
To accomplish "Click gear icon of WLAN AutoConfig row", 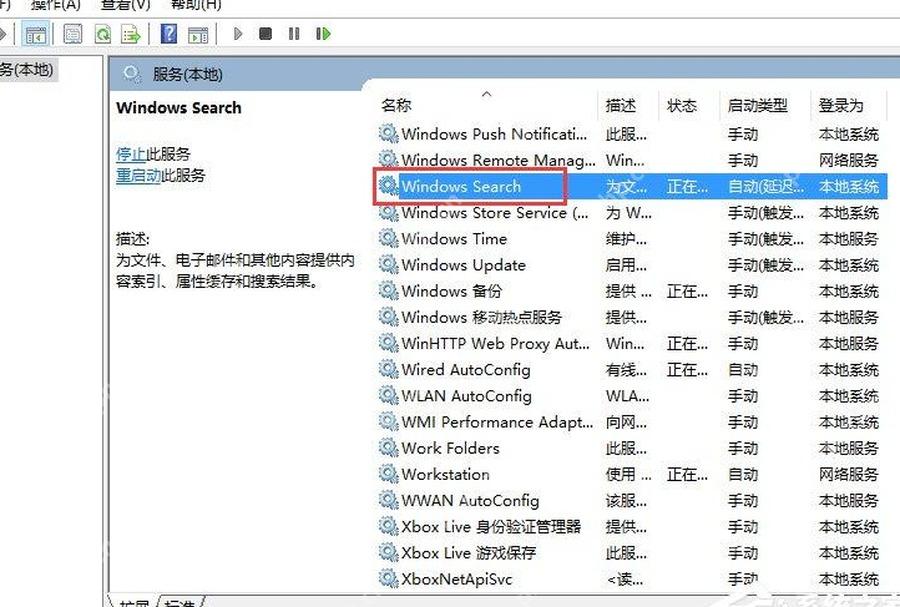I will click(x=389, y=395).
